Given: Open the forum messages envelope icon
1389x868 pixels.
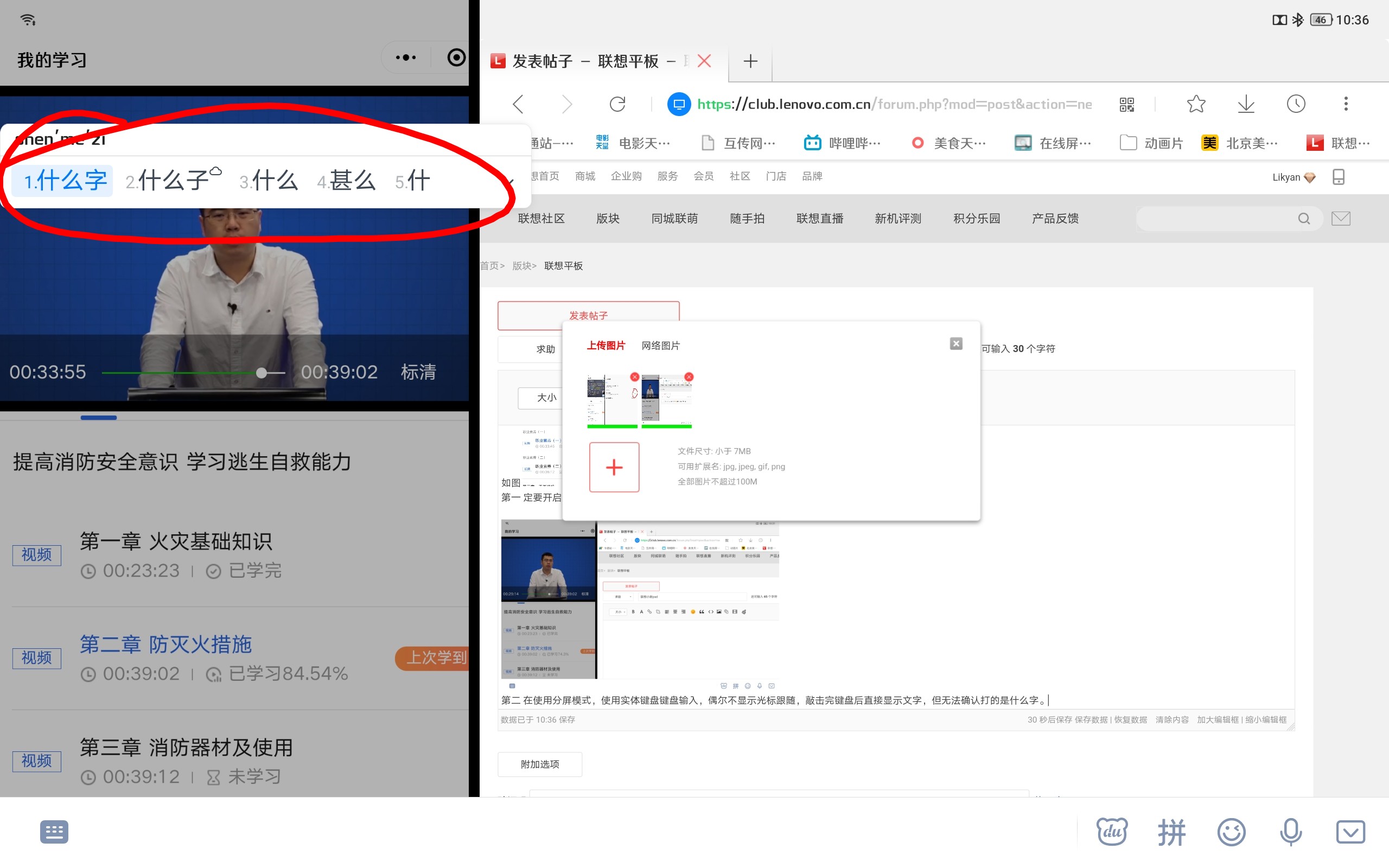Looking at the screenshot, I should coord(1341,219).
